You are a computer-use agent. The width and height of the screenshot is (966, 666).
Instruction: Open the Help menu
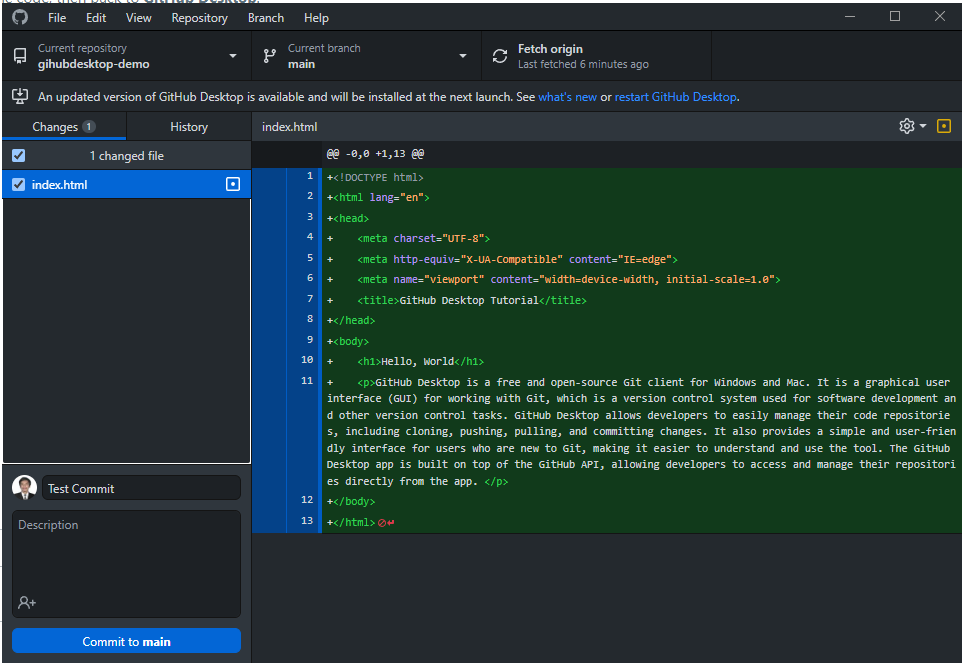(316, 18)
